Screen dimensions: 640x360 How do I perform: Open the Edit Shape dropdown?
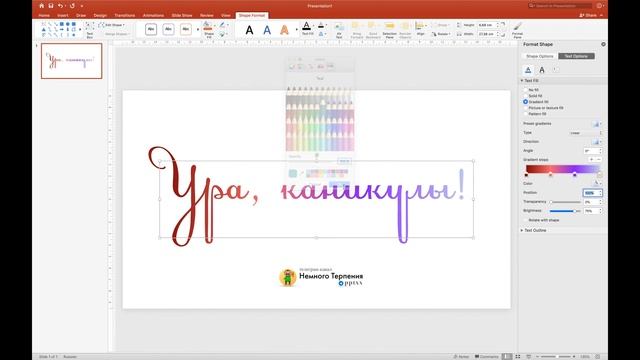tap(111, 25)
